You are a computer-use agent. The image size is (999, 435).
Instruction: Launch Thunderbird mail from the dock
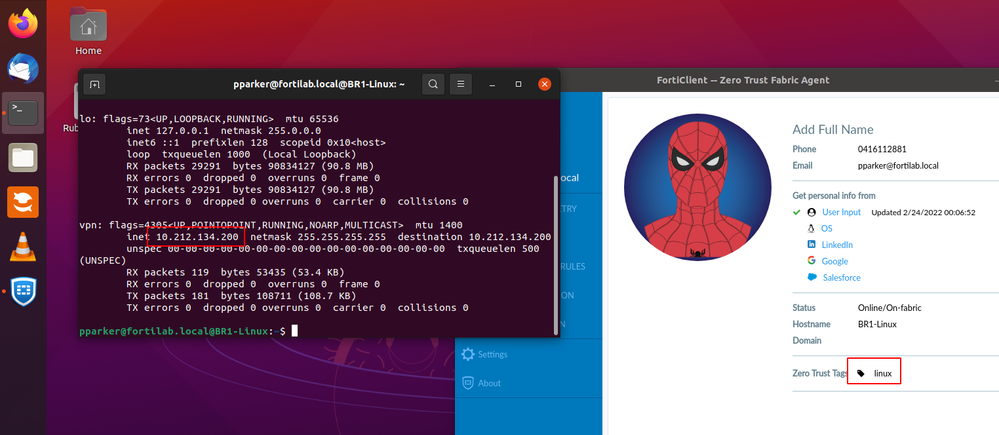24,69
